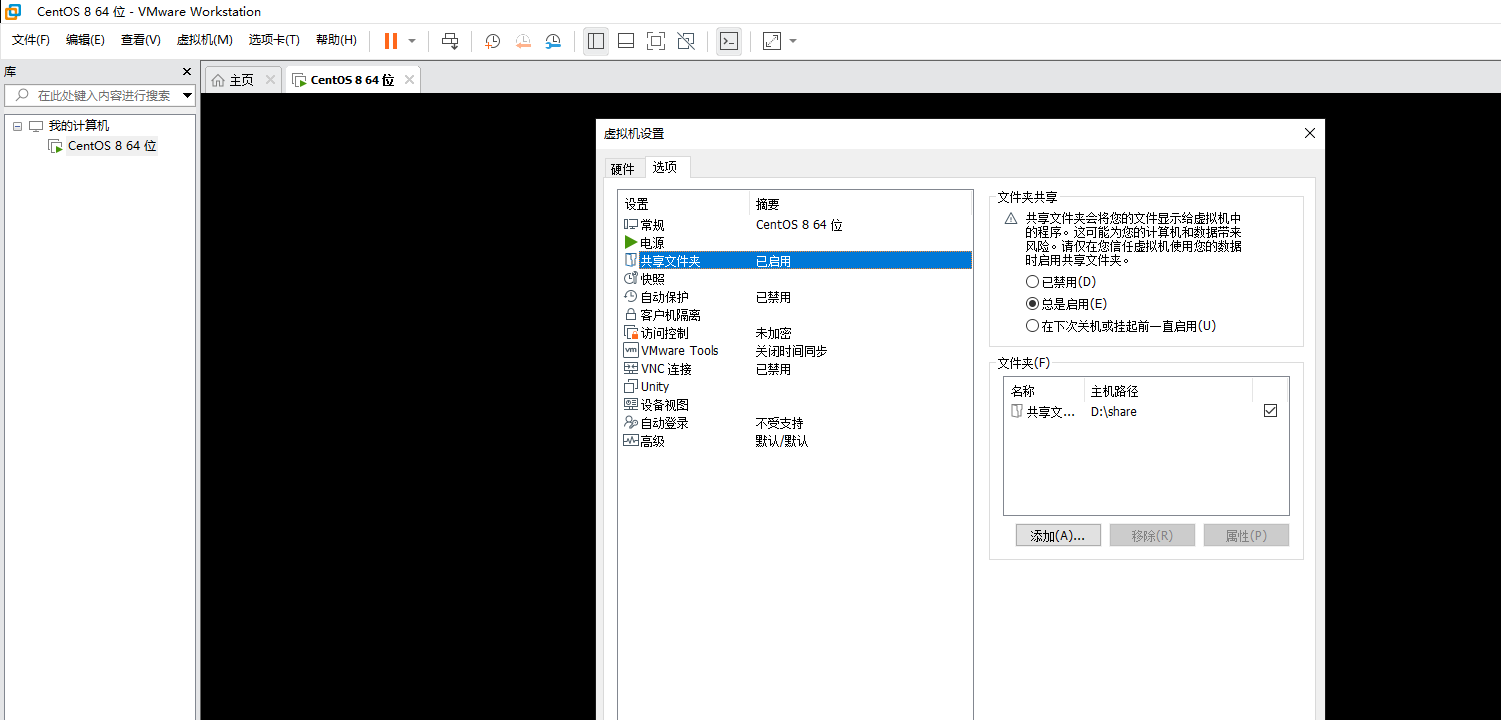Close the 虚拟机设置 dialog
This screenshot has width=1501, height=720.
tap(1310, 133)
